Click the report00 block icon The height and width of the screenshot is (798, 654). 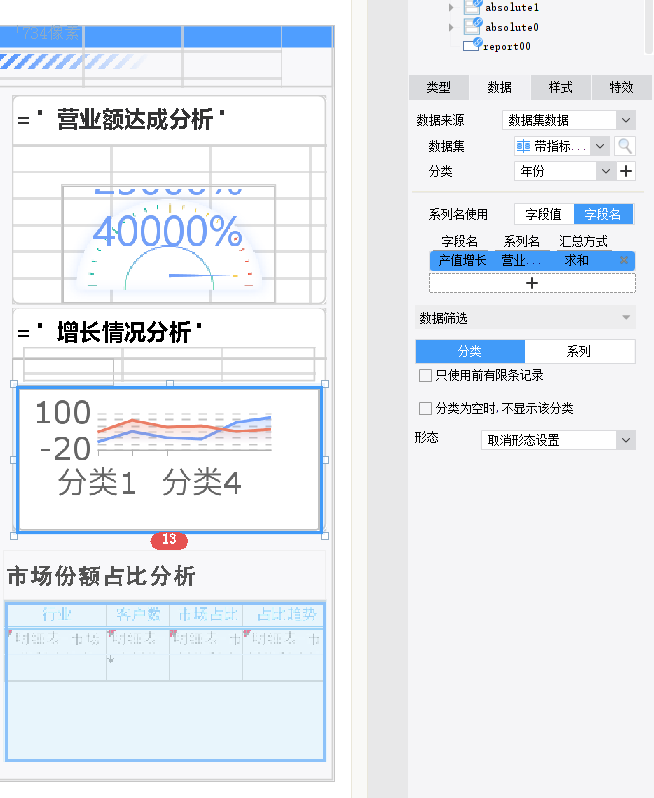tap(472, 45)
